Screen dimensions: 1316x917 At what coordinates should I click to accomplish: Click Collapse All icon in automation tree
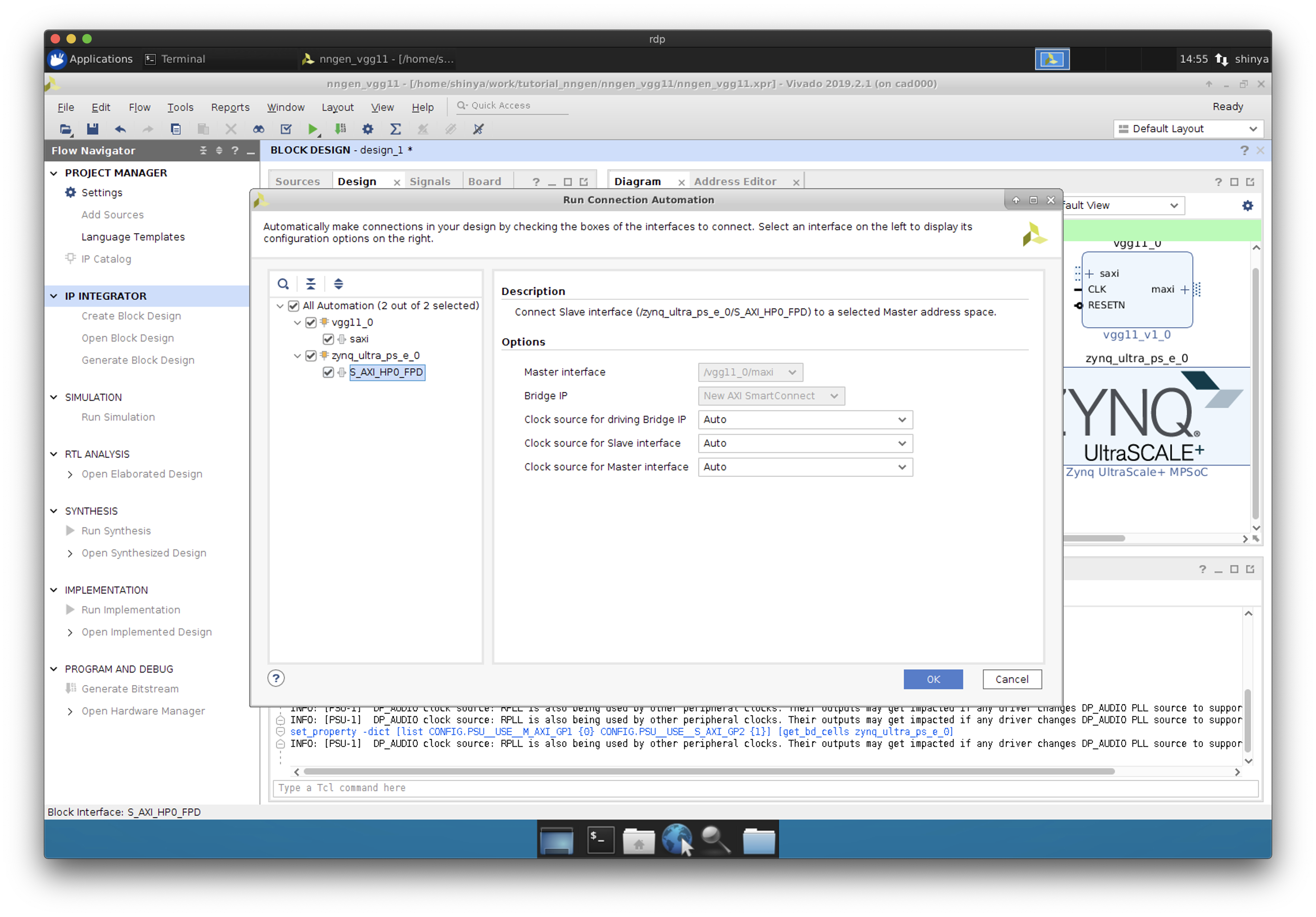click(311, 284)
